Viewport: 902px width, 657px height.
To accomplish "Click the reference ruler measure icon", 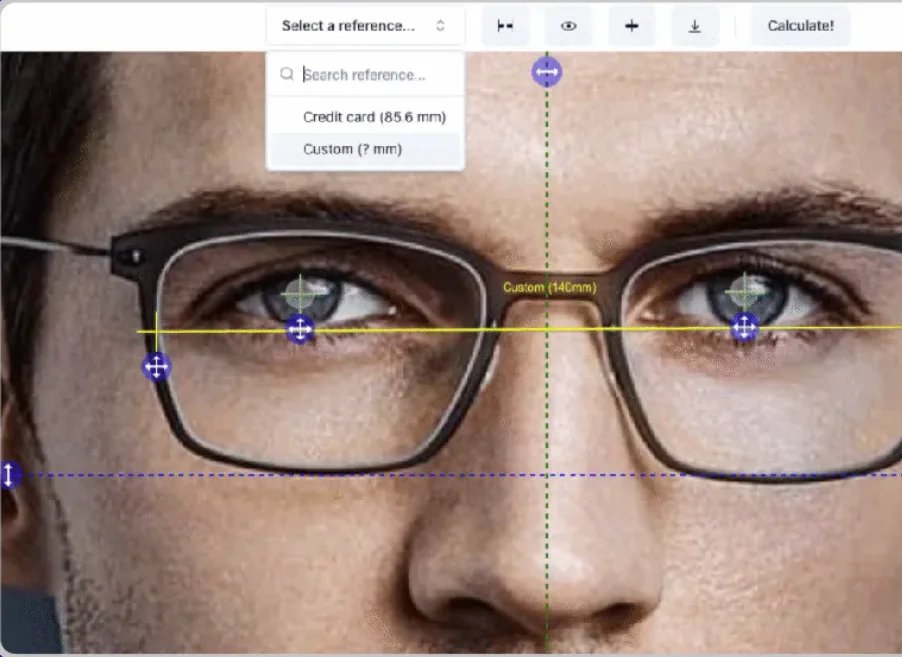I will (x=505, y=26).
